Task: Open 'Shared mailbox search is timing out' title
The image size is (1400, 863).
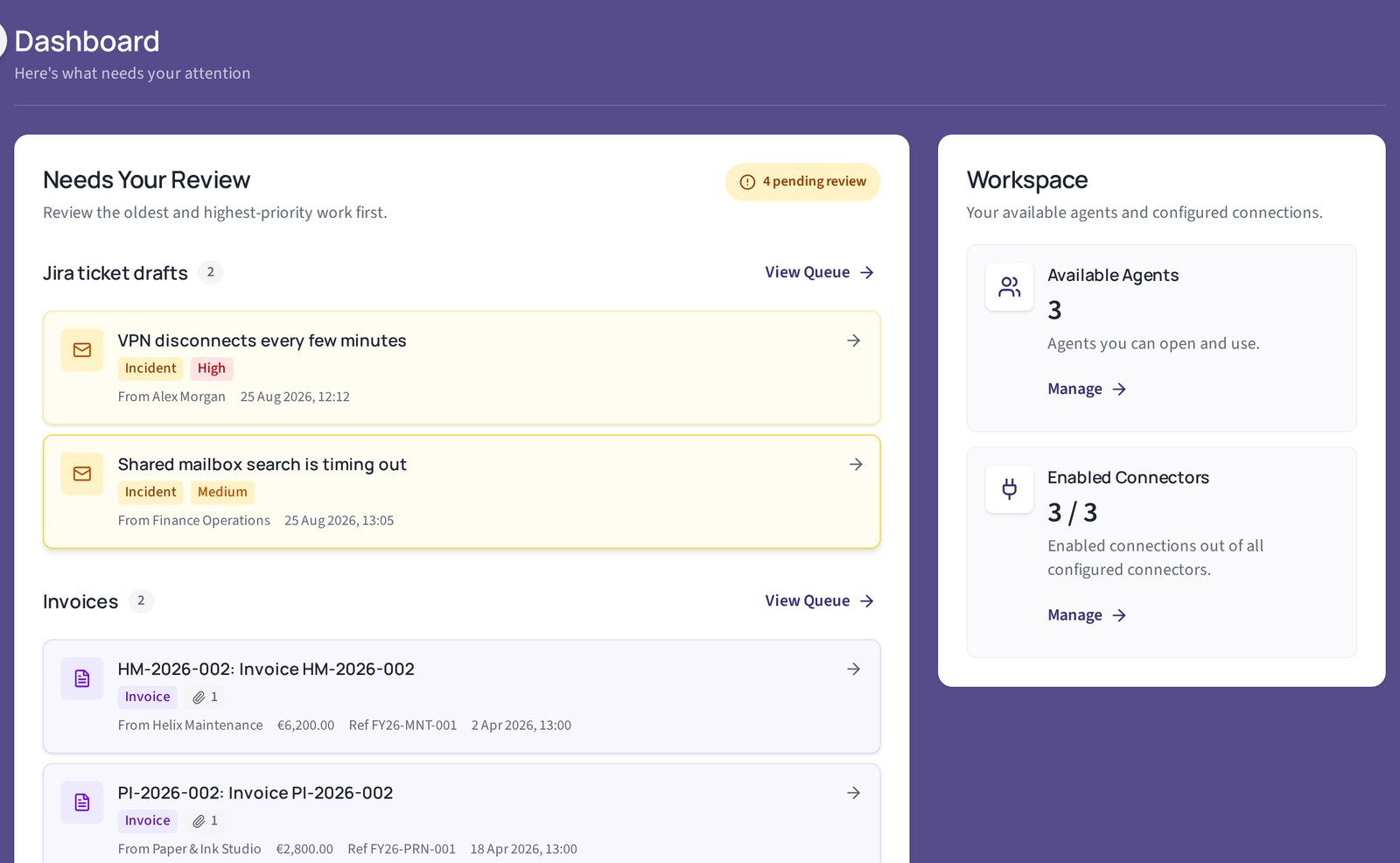Action: [x=262, y=464]
